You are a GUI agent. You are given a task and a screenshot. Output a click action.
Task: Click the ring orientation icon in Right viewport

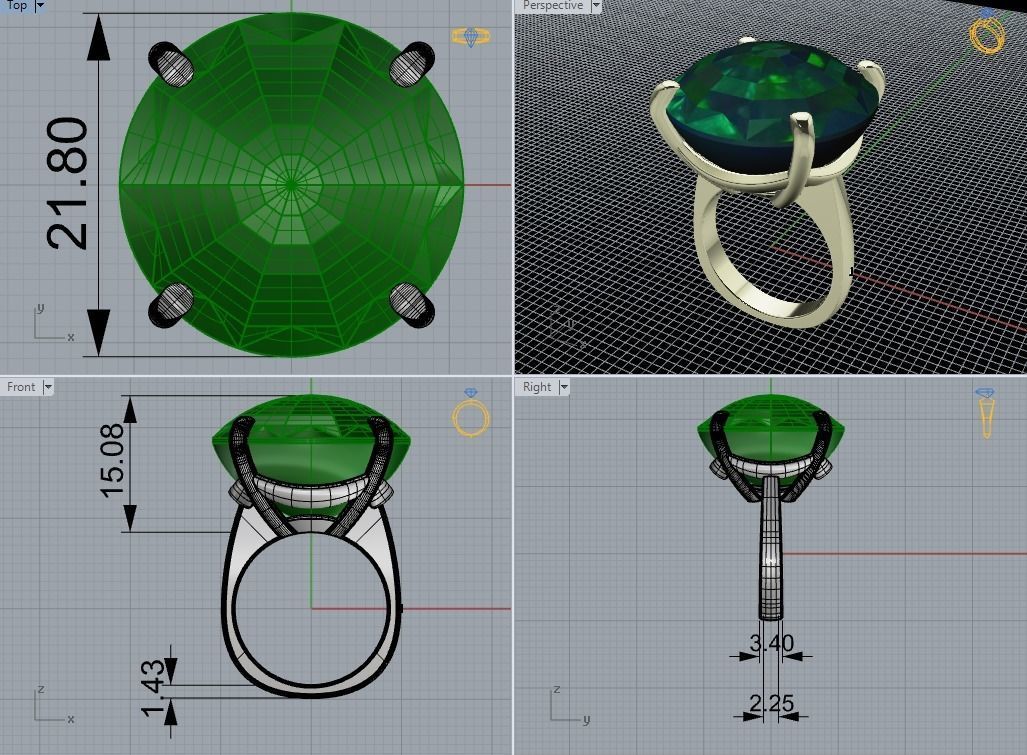coord(986,413)
